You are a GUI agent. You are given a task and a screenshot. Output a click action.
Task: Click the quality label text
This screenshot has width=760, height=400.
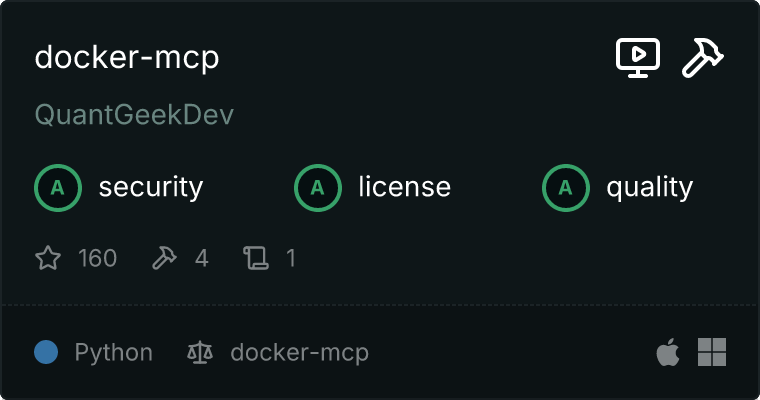click(649, 188)
